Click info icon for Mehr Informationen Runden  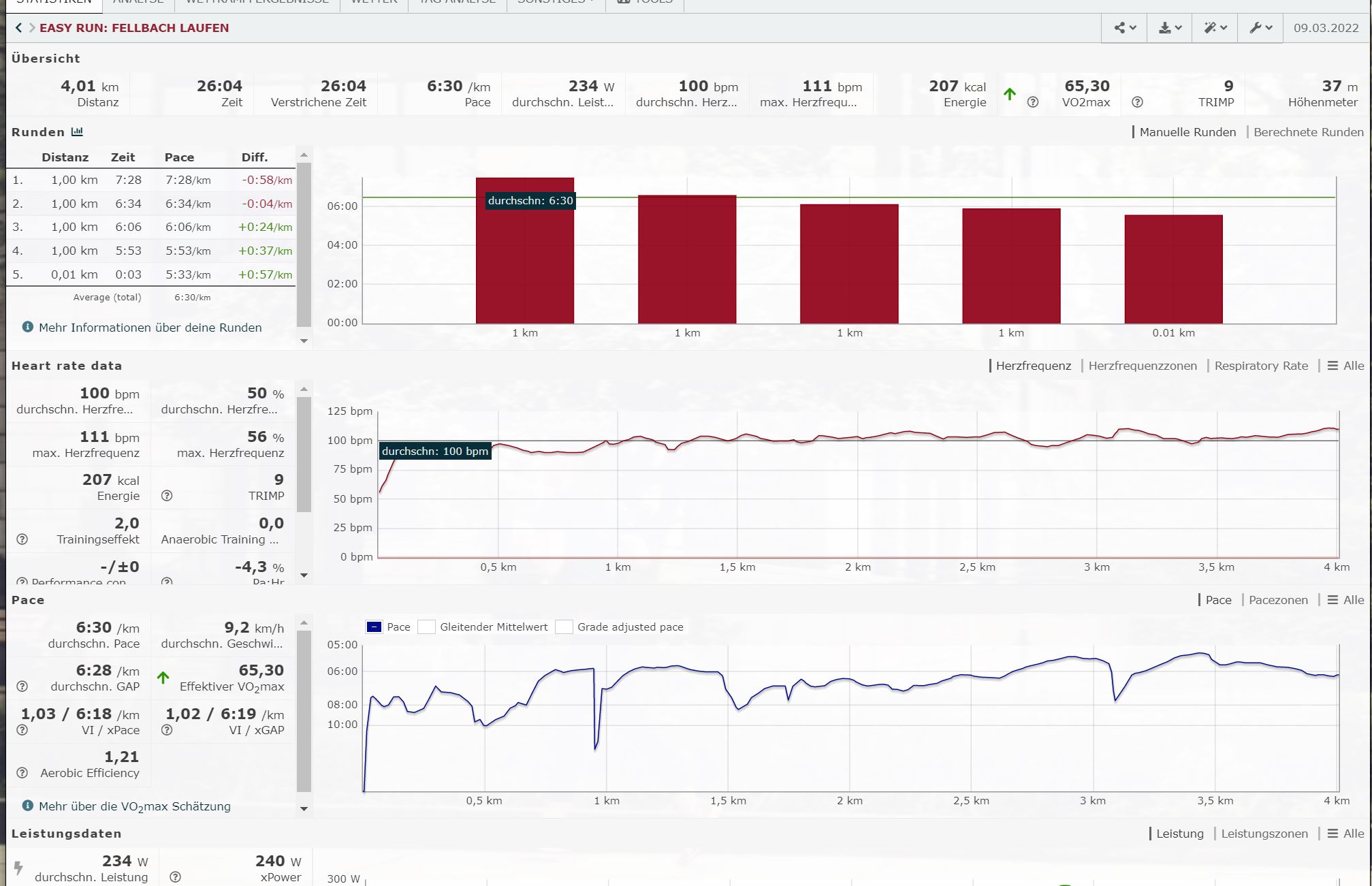27,327
